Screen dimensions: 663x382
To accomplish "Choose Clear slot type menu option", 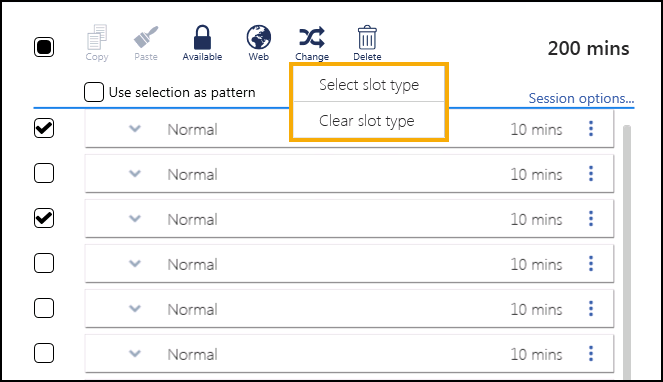I will [x=369, y=120].
